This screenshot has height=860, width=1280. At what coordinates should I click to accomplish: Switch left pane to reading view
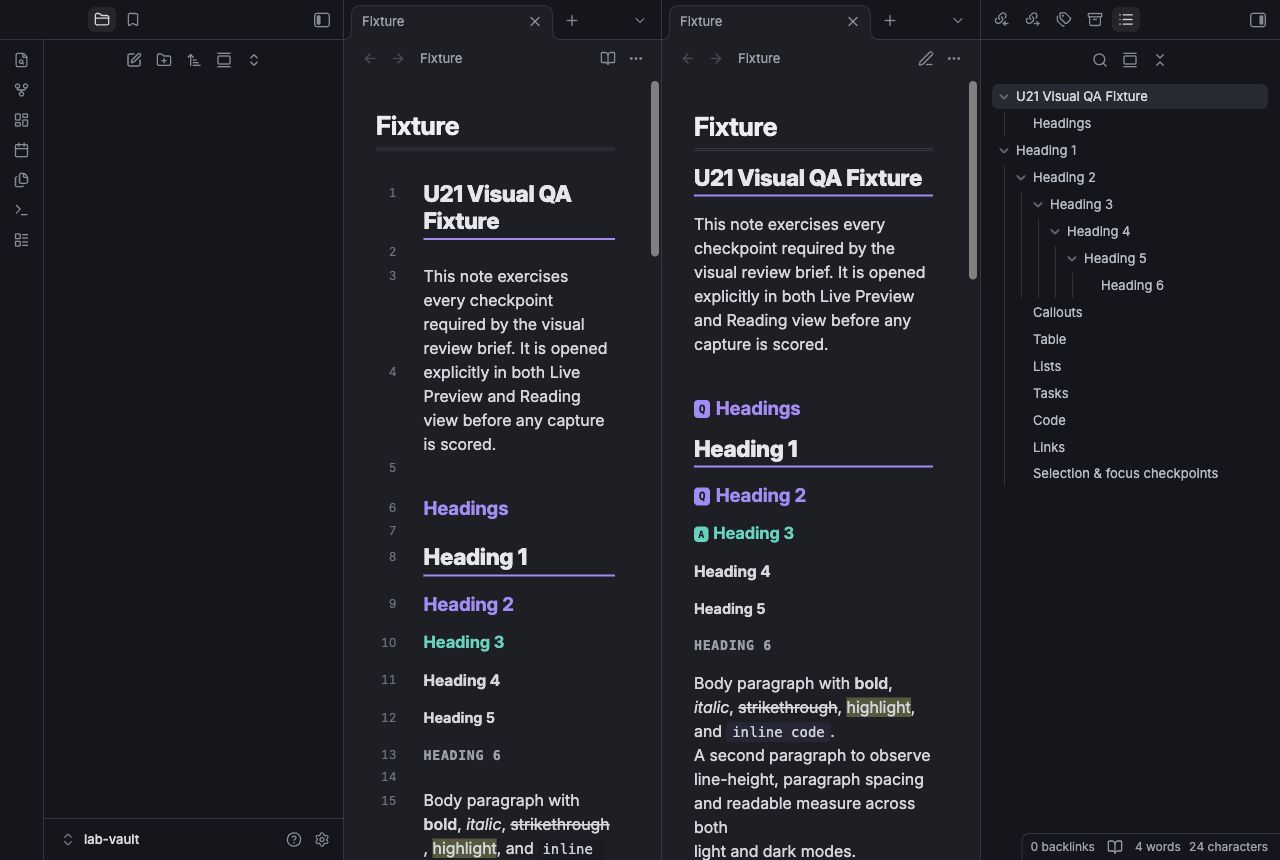[608, 59]
